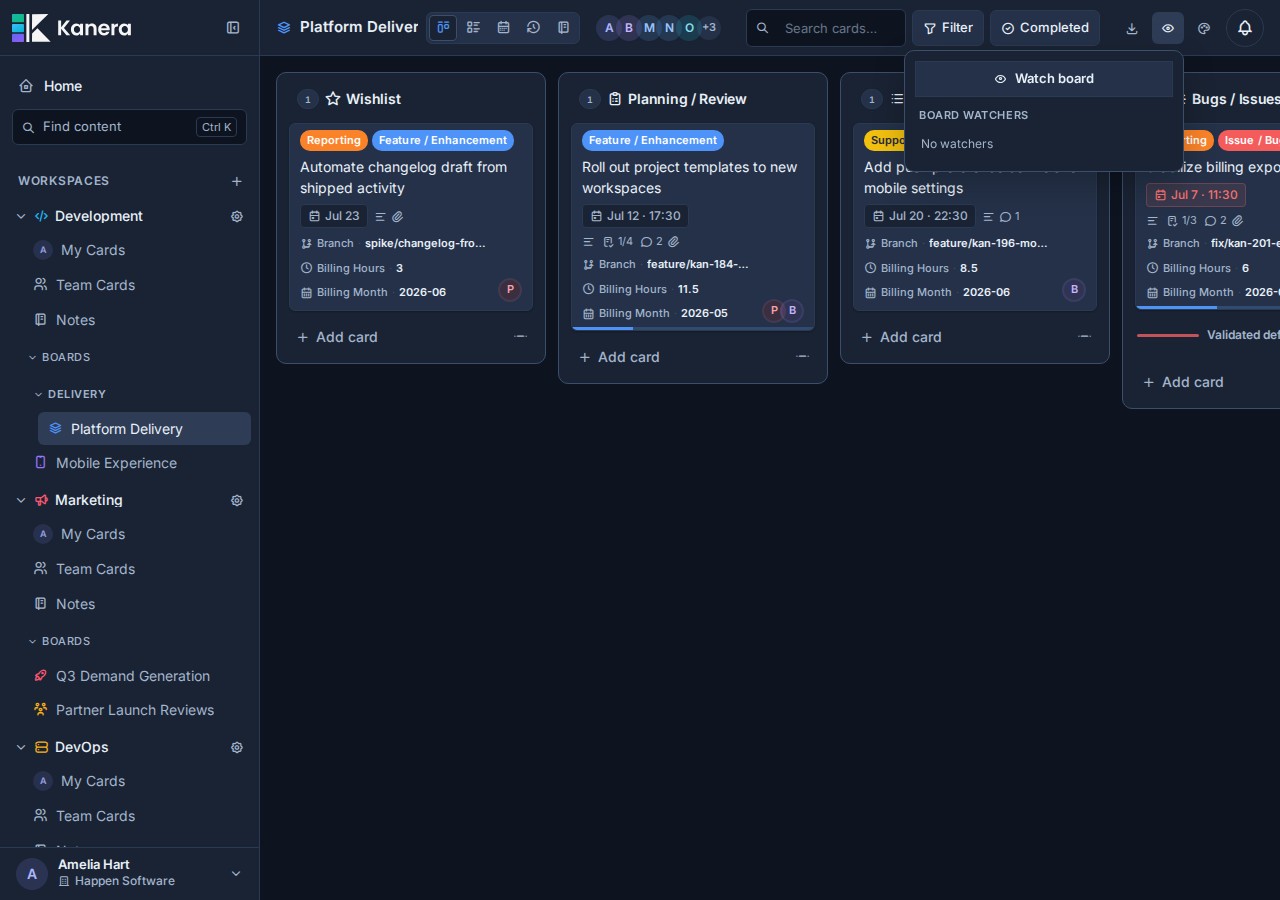
Task: Open the notifications bell
Action: pos(1245,28)
